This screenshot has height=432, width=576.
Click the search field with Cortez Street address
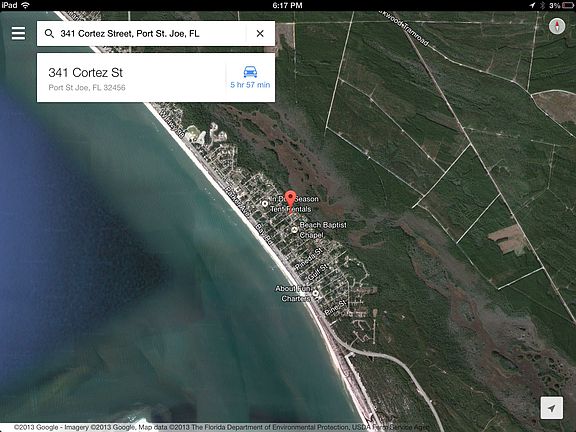[x=156, y=33]
